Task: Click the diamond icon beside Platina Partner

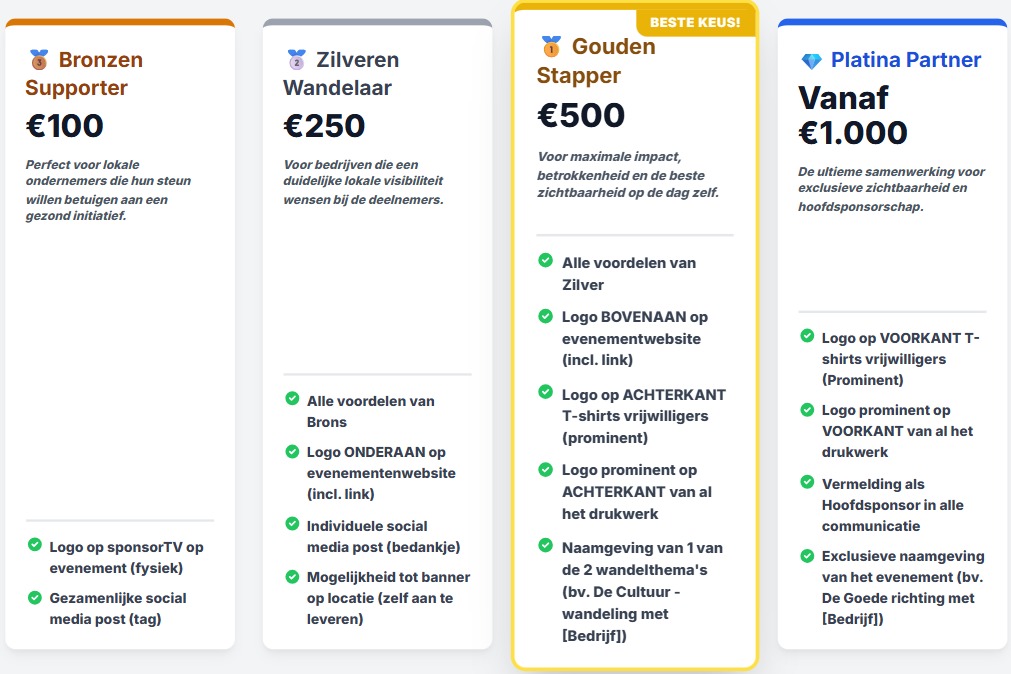Action: [811, 61]
